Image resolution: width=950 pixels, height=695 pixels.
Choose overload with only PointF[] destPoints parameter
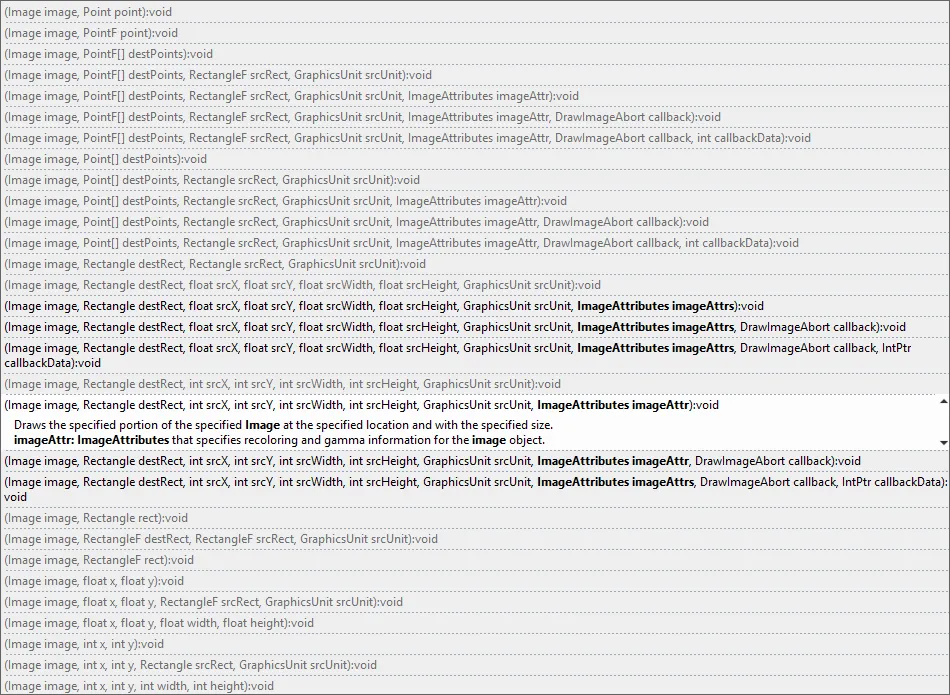(109, 54)
